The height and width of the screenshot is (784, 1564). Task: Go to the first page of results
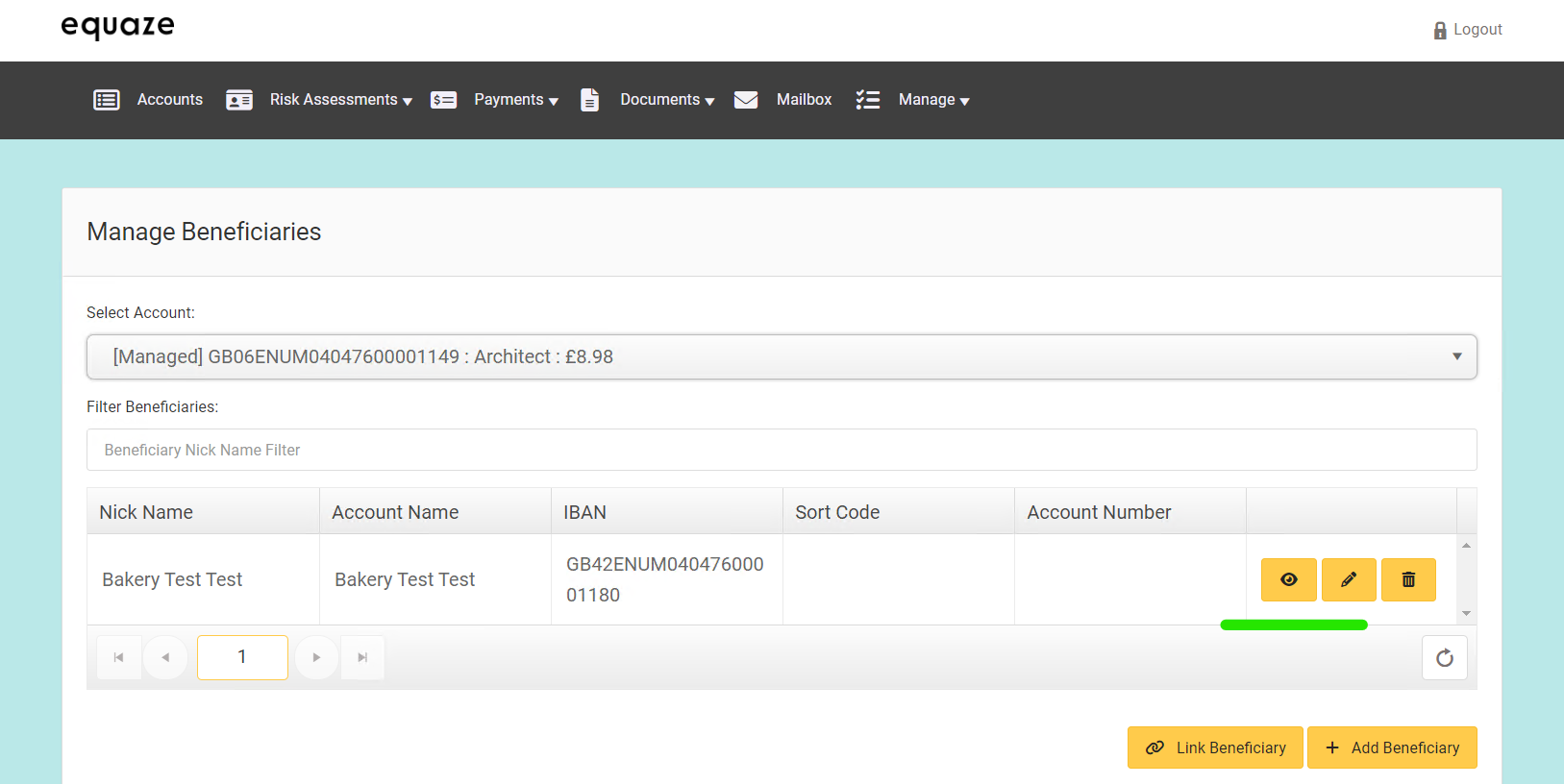[x=119, y=658]
